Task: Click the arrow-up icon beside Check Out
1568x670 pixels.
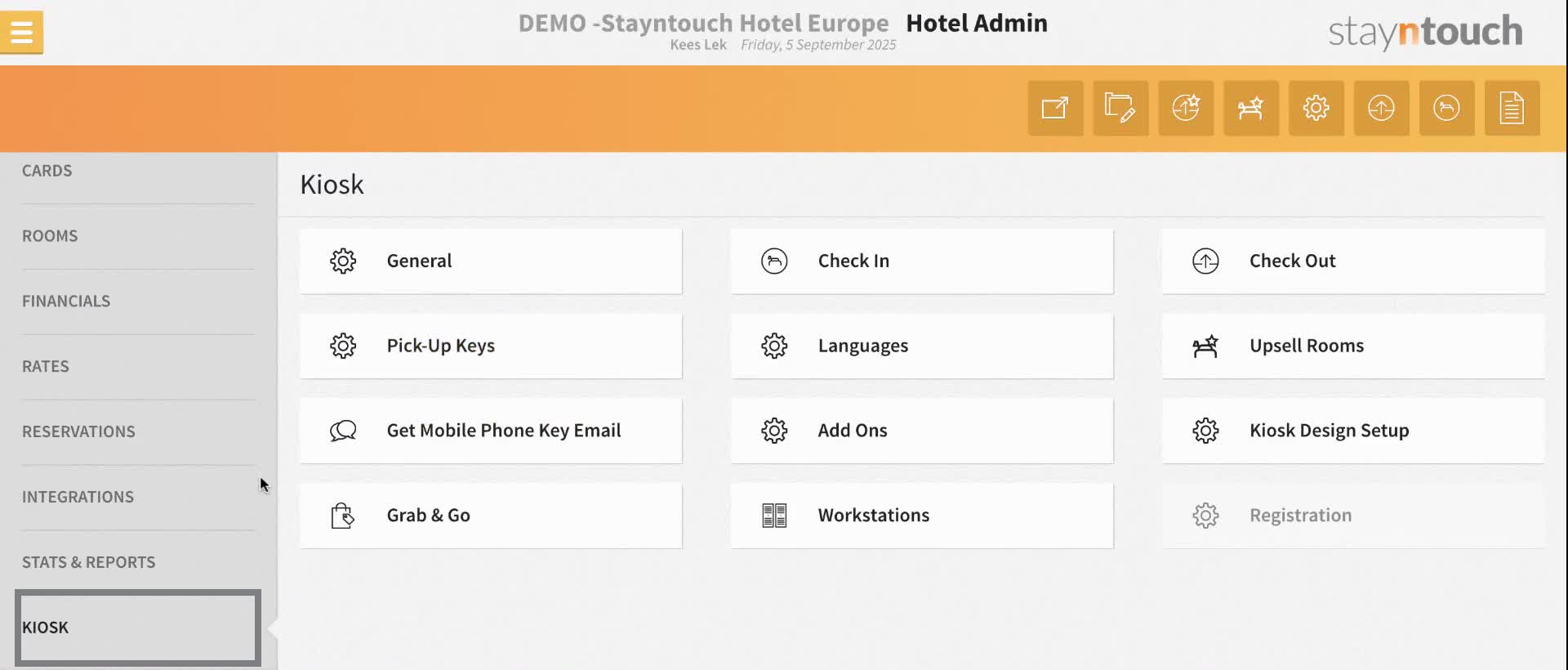Action: tap(1205, 261)
